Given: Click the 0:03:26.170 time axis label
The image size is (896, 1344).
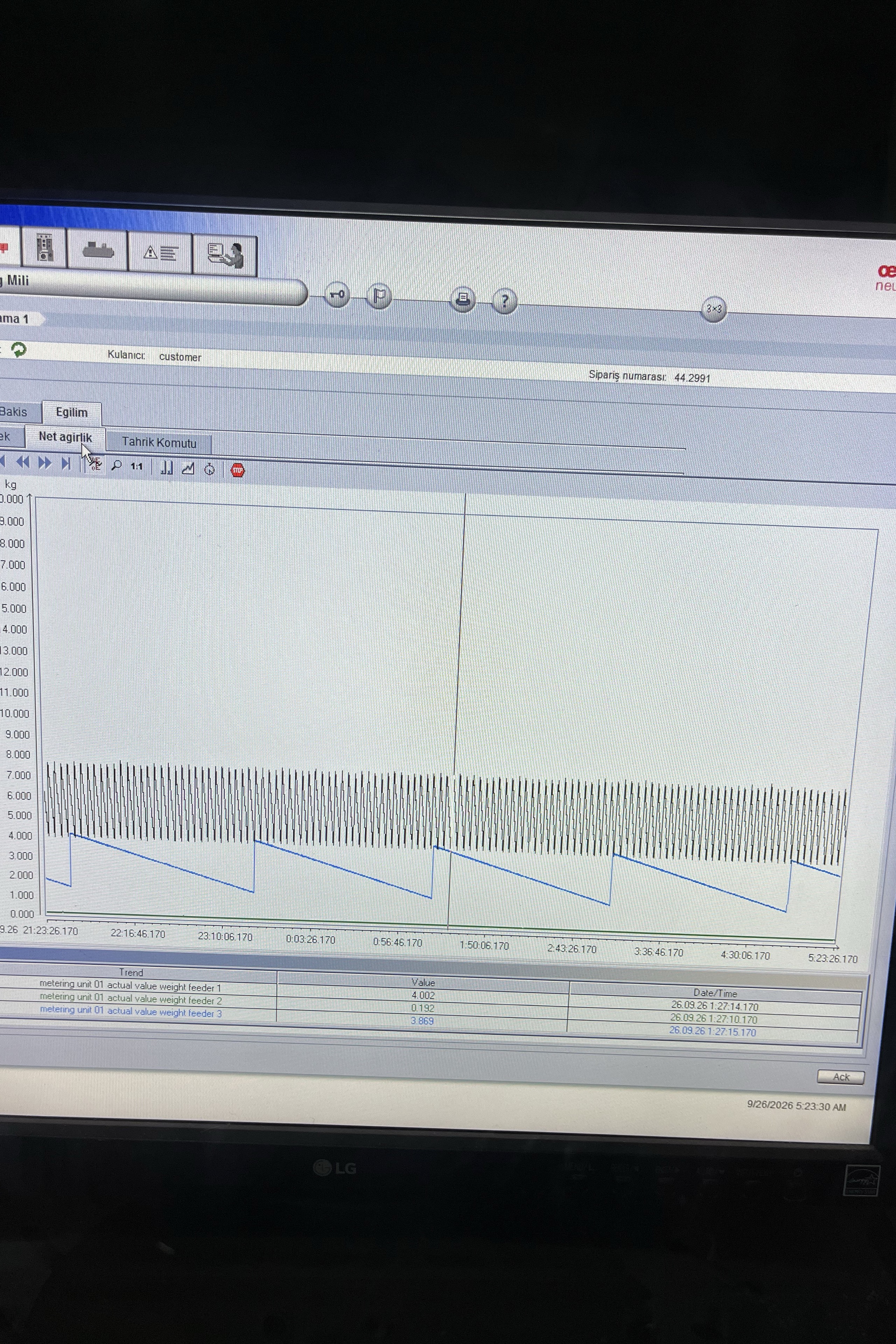Looking at the screenshot, I should click(x=310, y=939).
